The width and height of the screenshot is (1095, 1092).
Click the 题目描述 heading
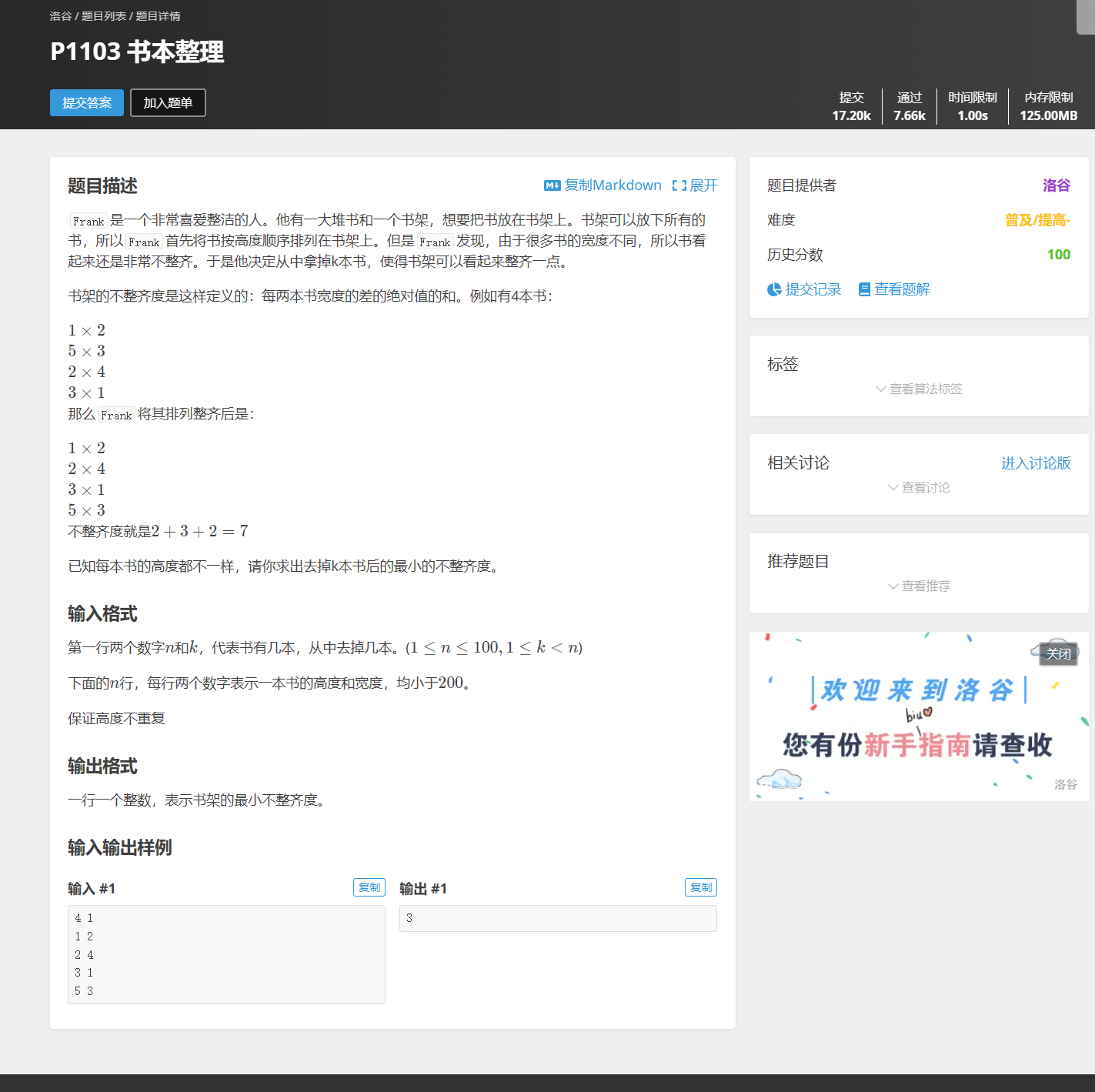(102, 186)
